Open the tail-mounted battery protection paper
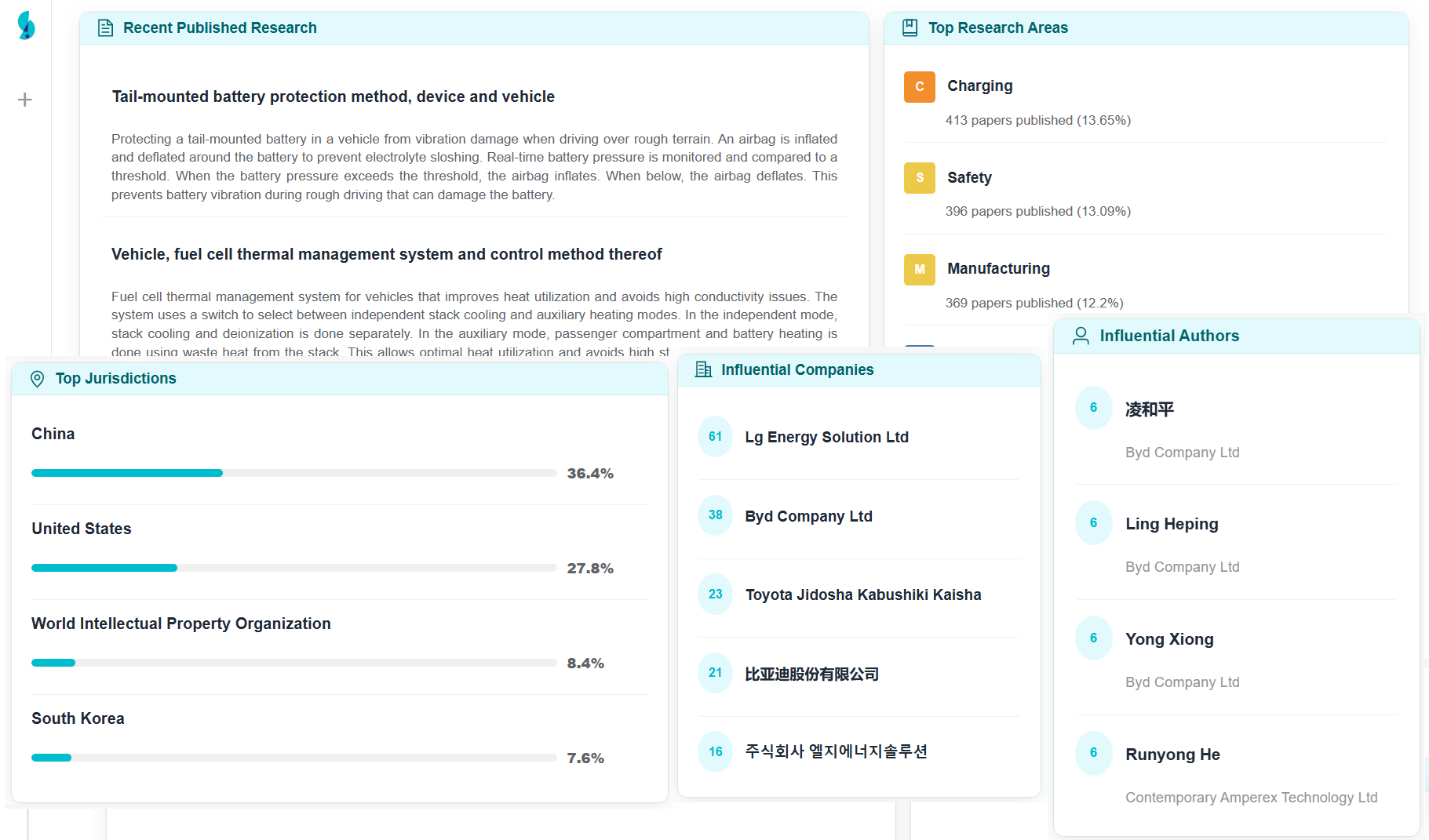This screenshot has width=1429, height=840. tap(333, 96)
